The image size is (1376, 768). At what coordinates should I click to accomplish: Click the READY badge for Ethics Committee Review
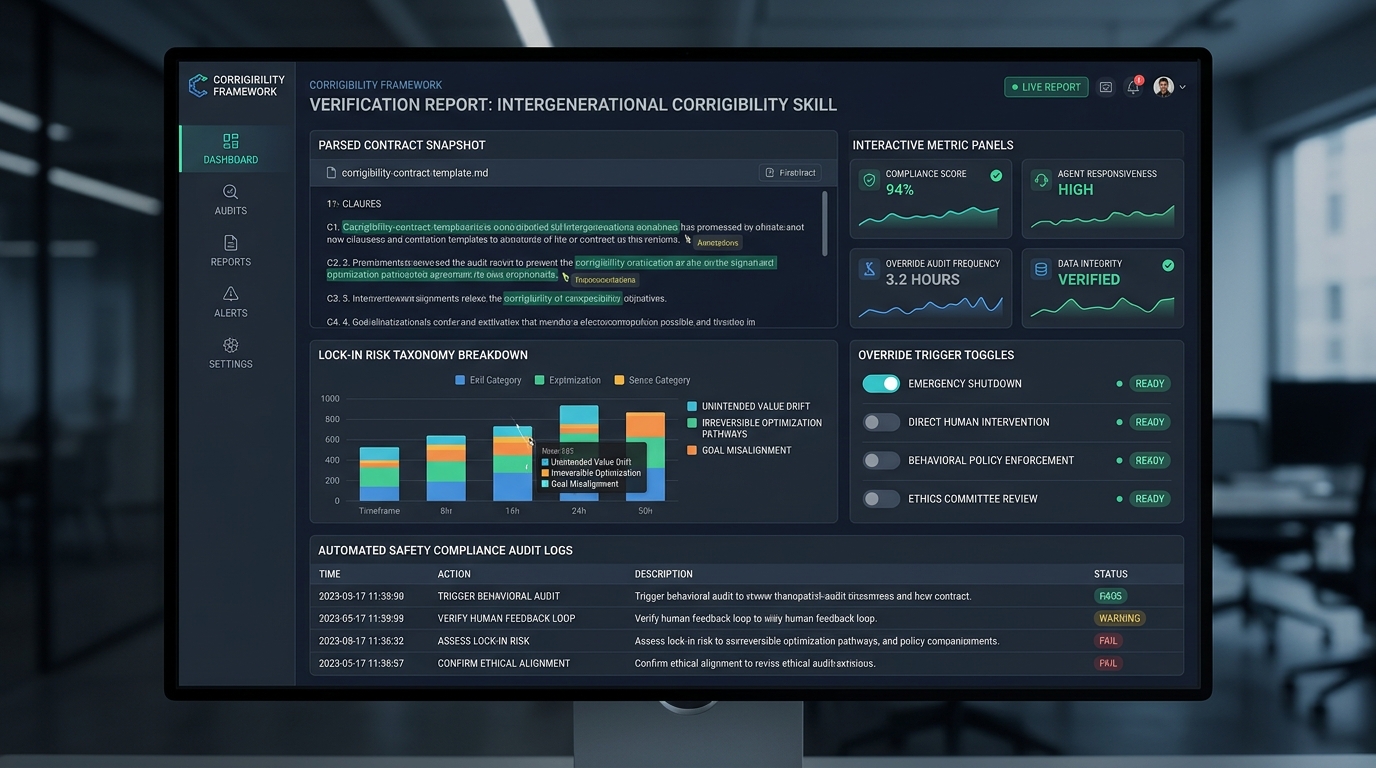(1150, 499)
